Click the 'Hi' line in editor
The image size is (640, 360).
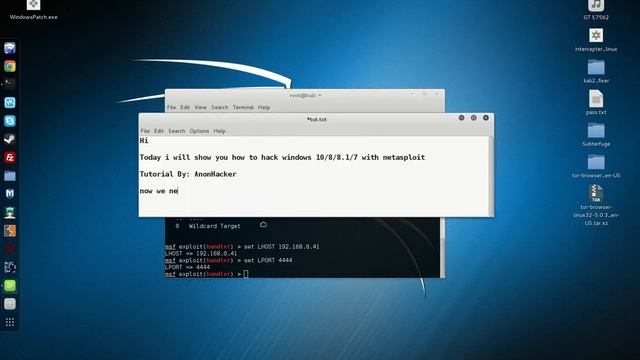coord(144,140)
